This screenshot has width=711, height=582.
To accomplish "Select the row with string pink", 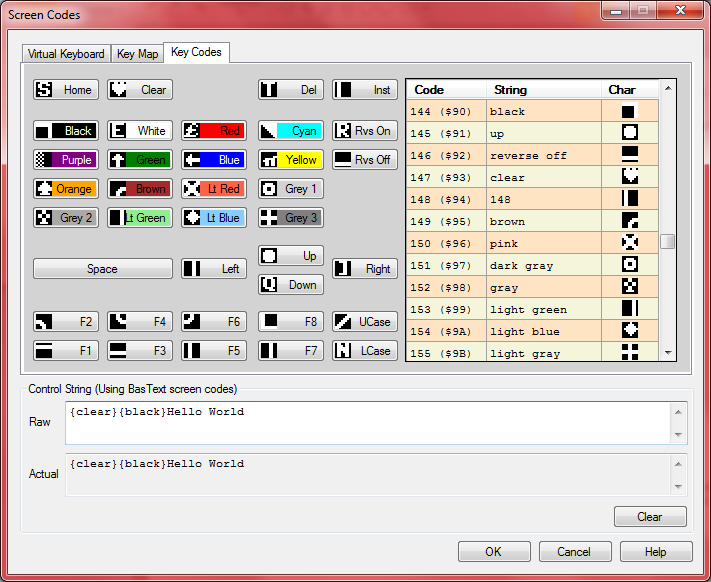I will [x=532, y=243].
